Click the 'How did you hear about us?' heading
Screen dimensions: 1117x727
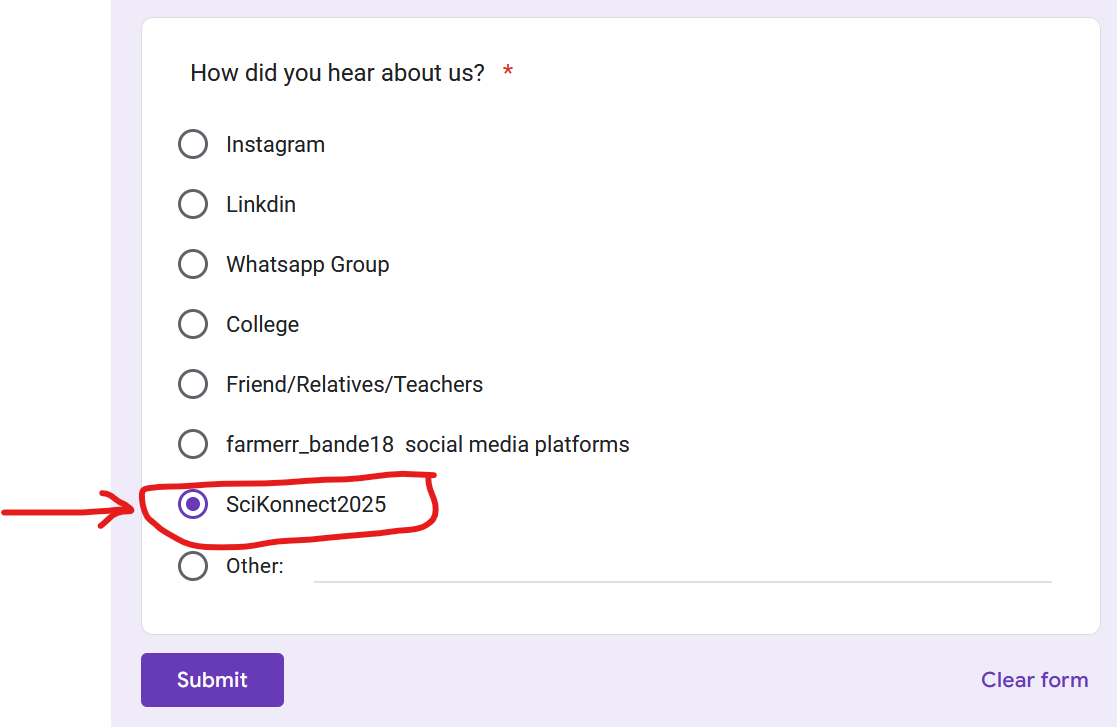pos(337,73)
